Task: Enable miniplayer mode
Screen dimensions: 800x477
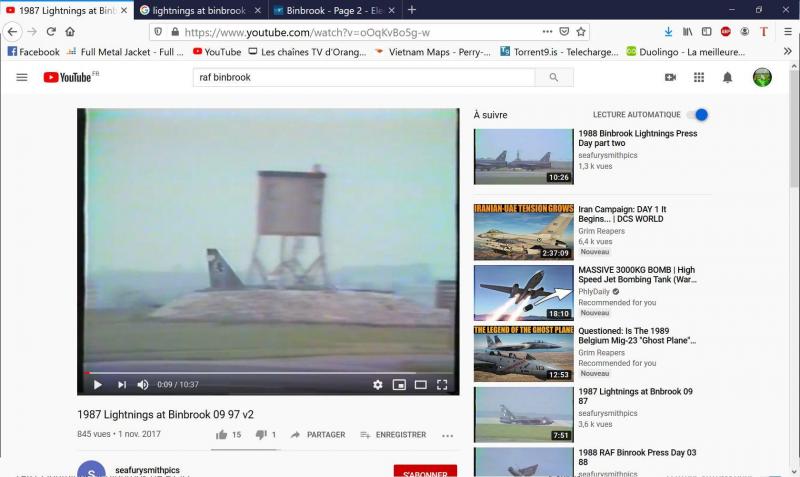Action: (399, 385)
